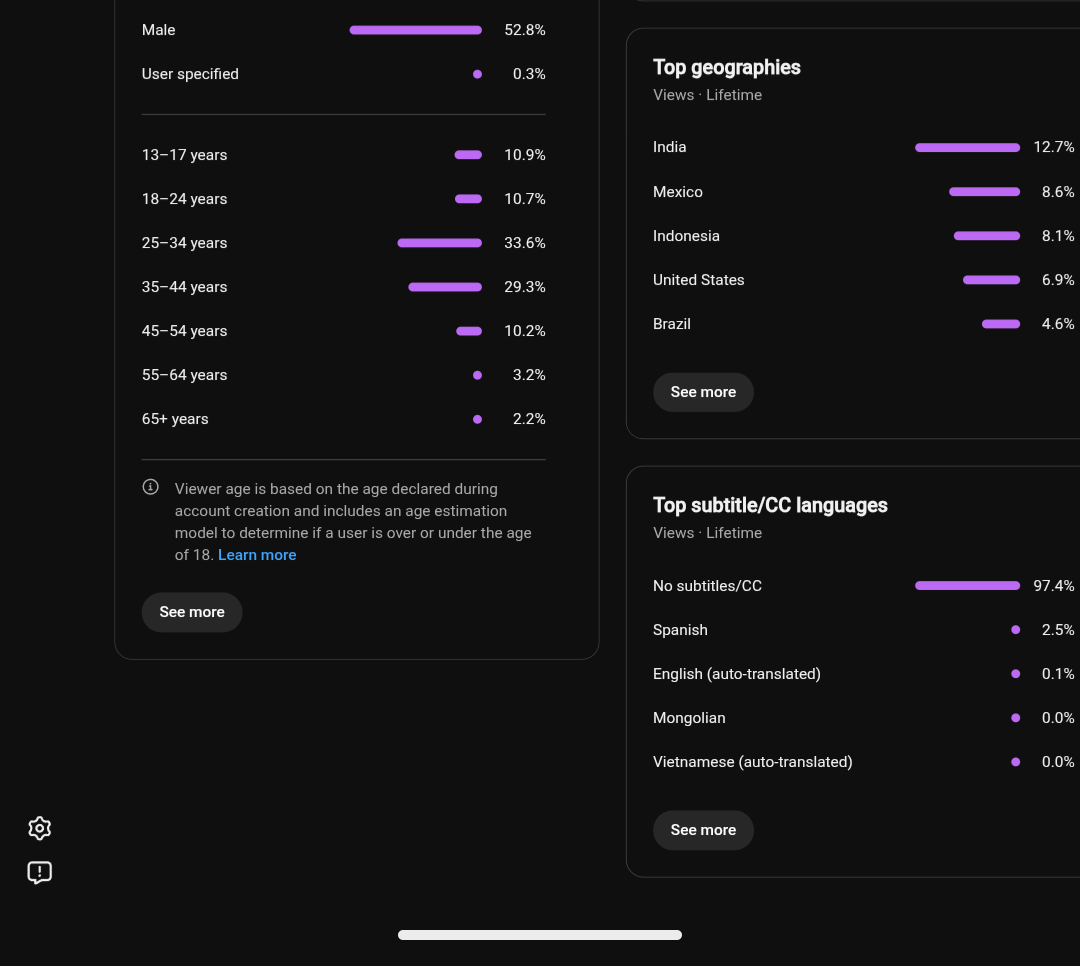The width and height of the screenshot is (1080, 966).
Task: Click See more under age demographics
Action: tap(191, 612)
